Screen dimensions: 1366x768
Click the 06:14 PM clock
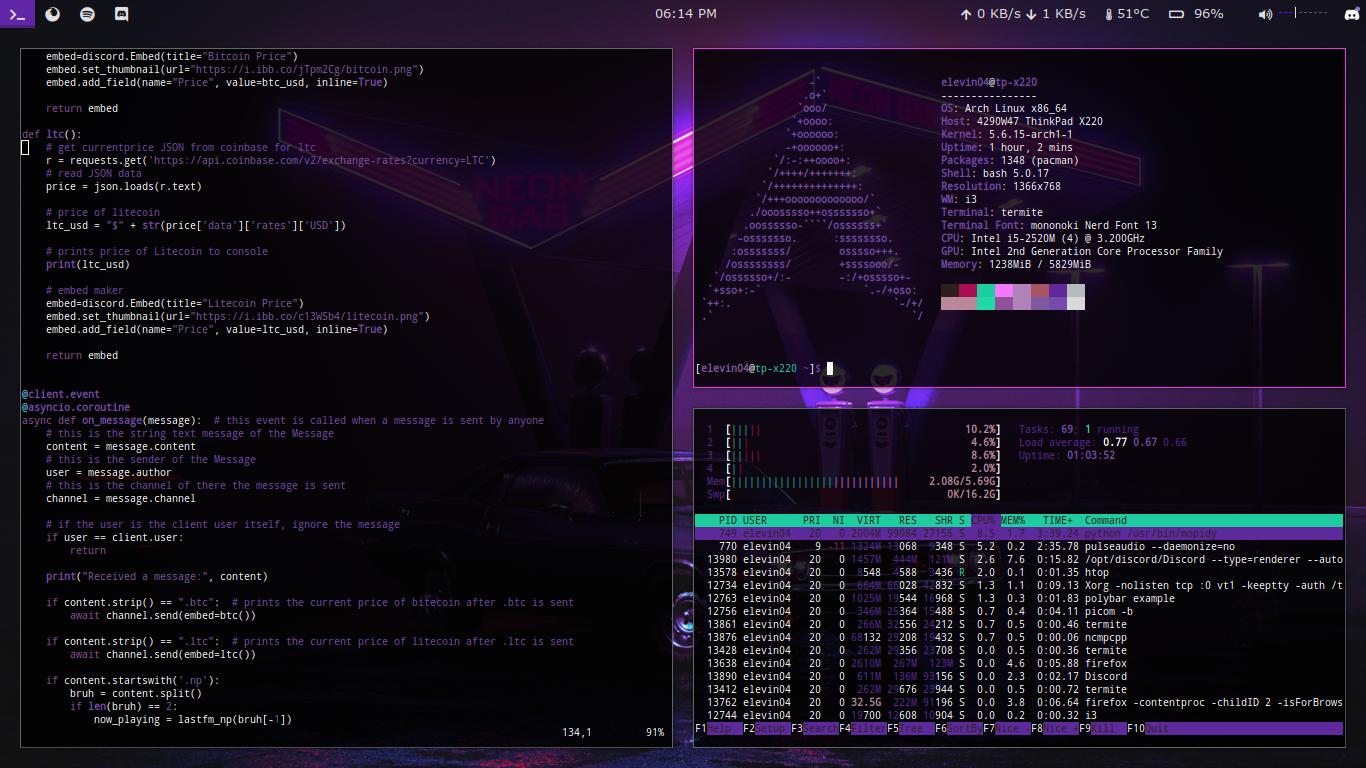point(686,14)
